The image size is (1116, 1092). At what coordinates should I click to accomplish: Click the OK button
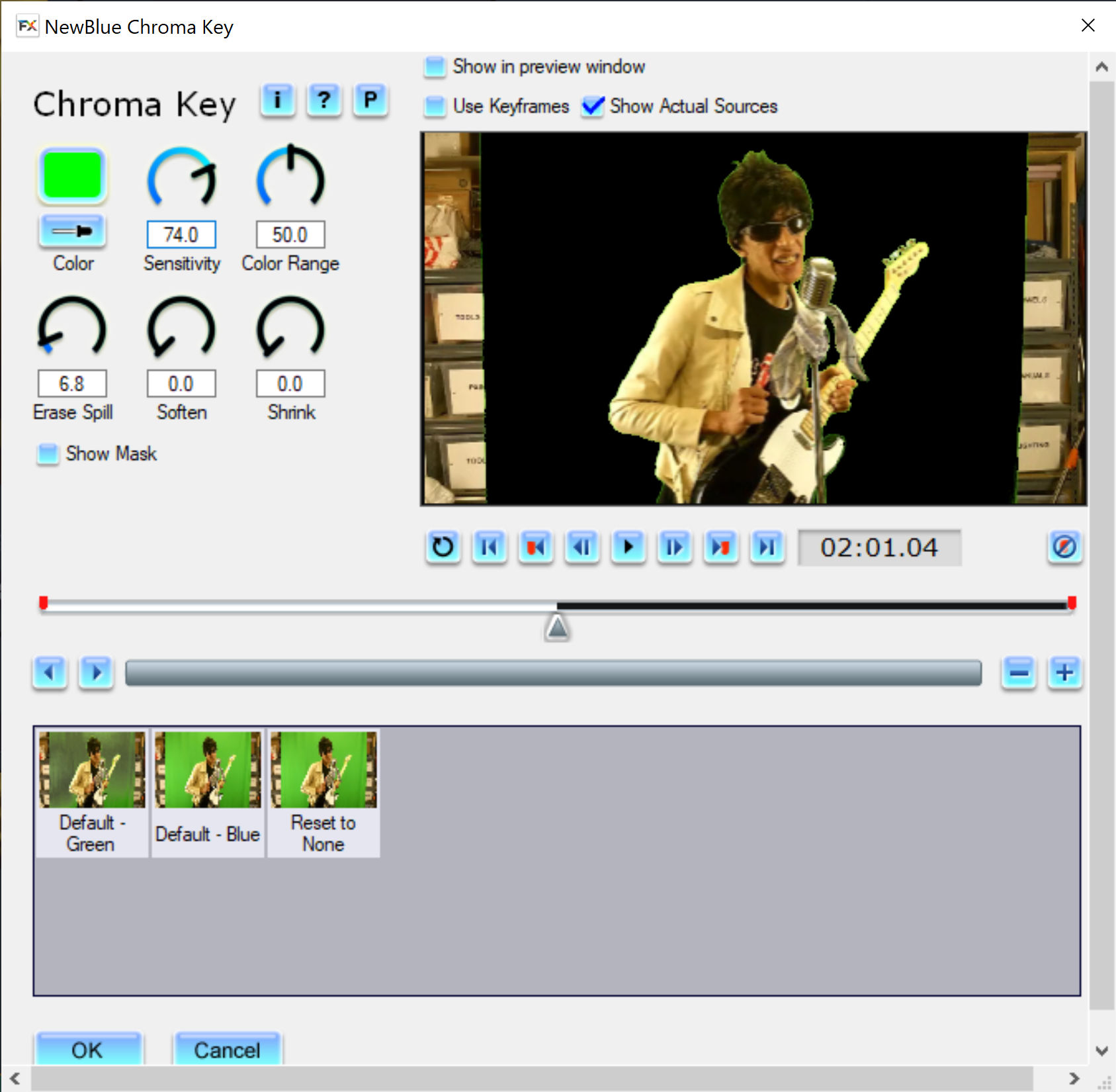tap(88, 1049)
